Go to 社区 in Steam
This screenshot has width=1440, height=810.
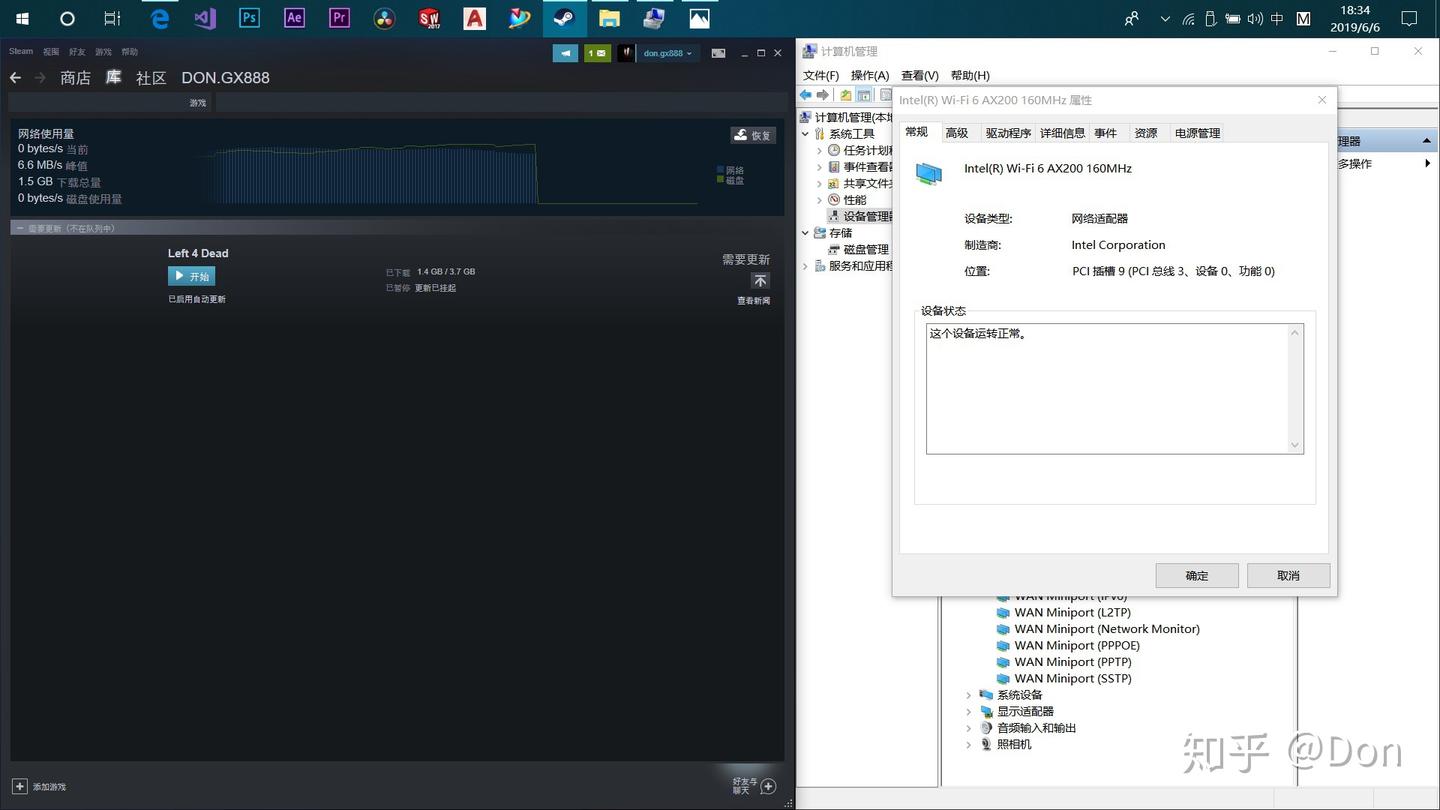pyautogui.click(x=151, y=77)
